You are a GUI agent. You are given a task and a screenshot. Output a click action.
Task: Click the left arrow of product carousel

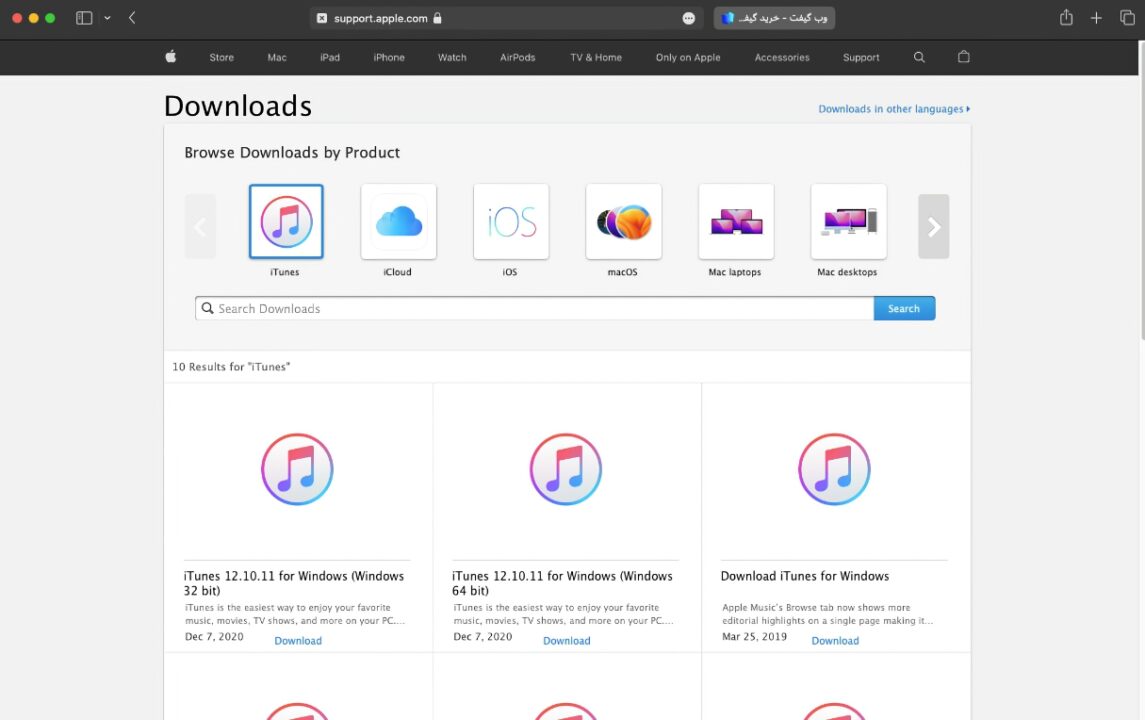click(200, 226)
